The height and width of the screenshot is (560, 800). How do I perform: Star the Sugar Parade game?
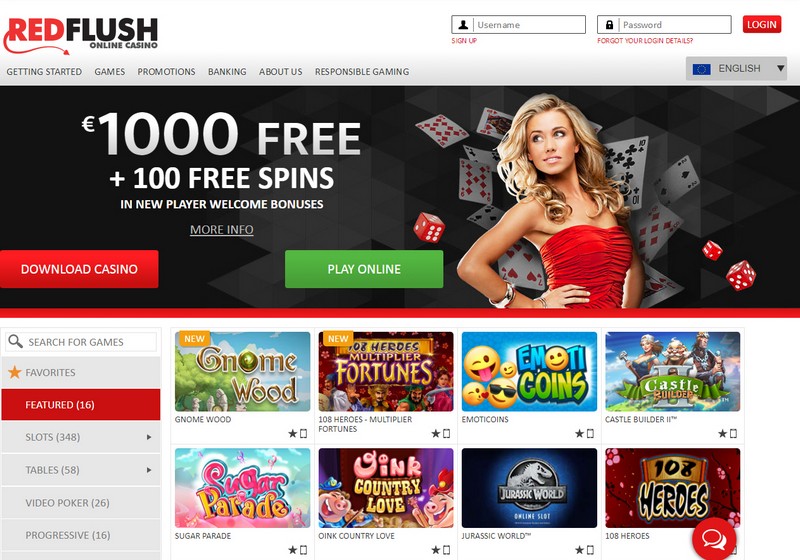(x=292, y=550)
